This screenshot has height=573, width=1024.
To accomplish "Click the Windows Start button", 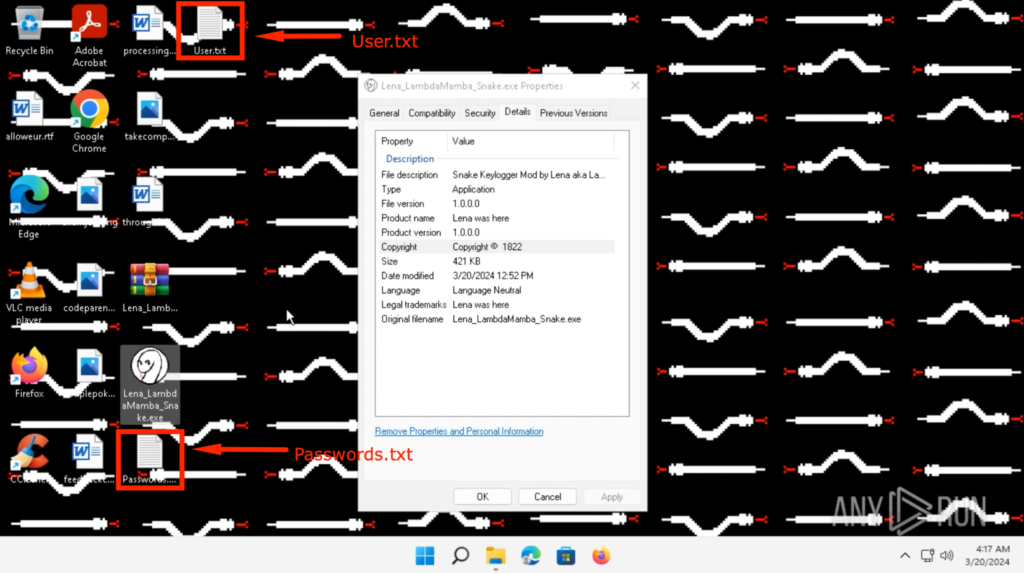I will click(x=424, y=556).
